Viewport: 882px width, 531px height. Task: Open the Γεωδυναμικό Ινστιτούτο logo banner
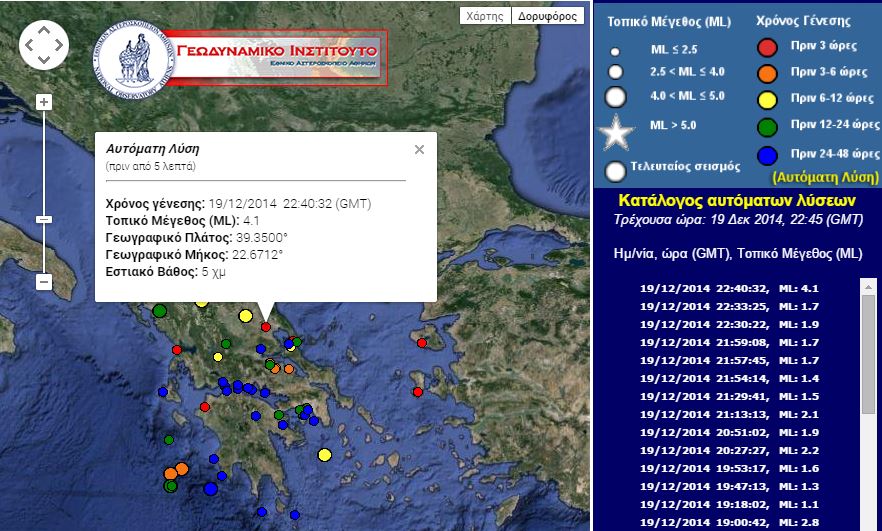[277, 57]
